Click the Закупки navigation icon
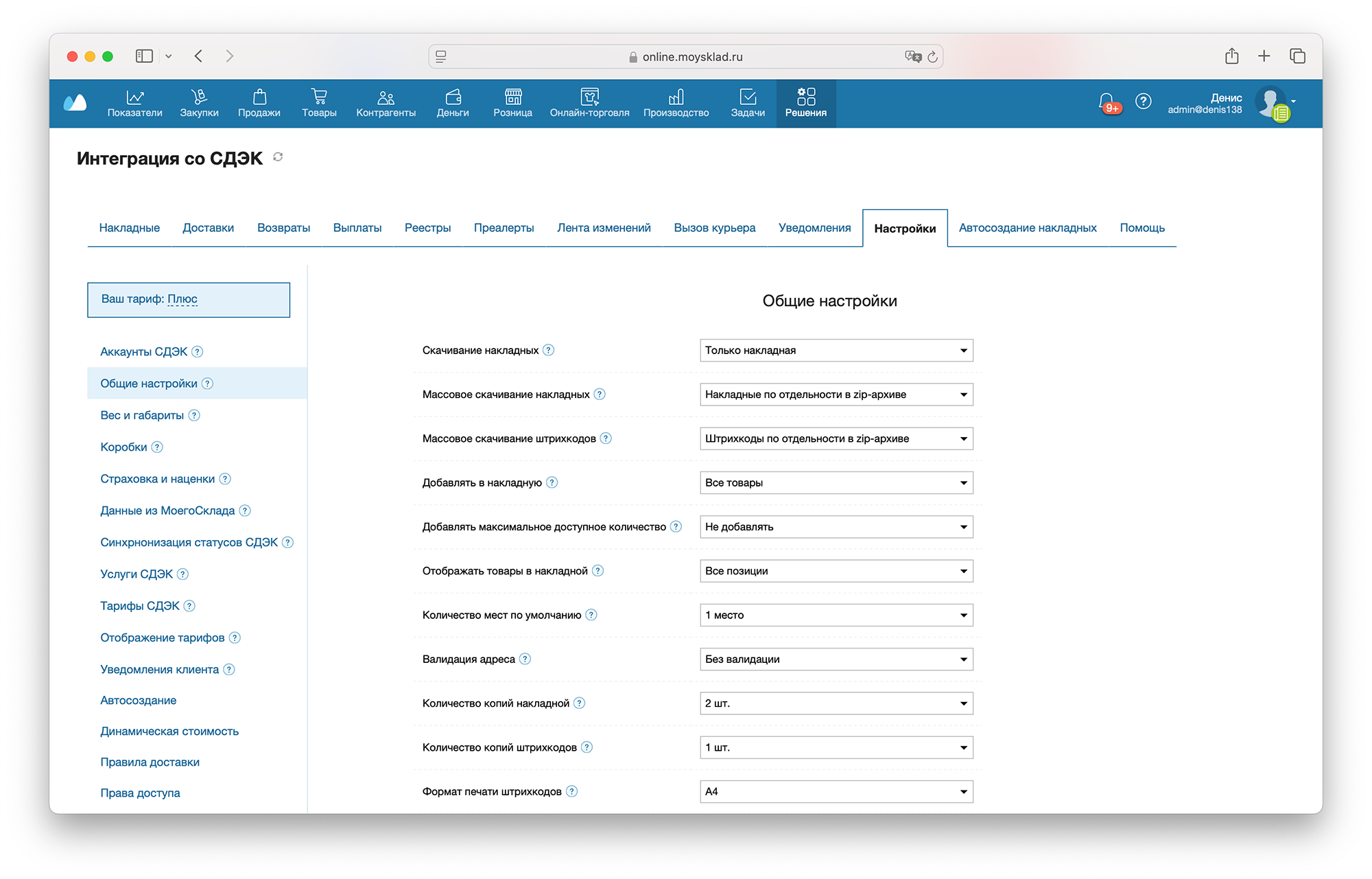The width and height of the screenshot is (1372, 879). 200,97
